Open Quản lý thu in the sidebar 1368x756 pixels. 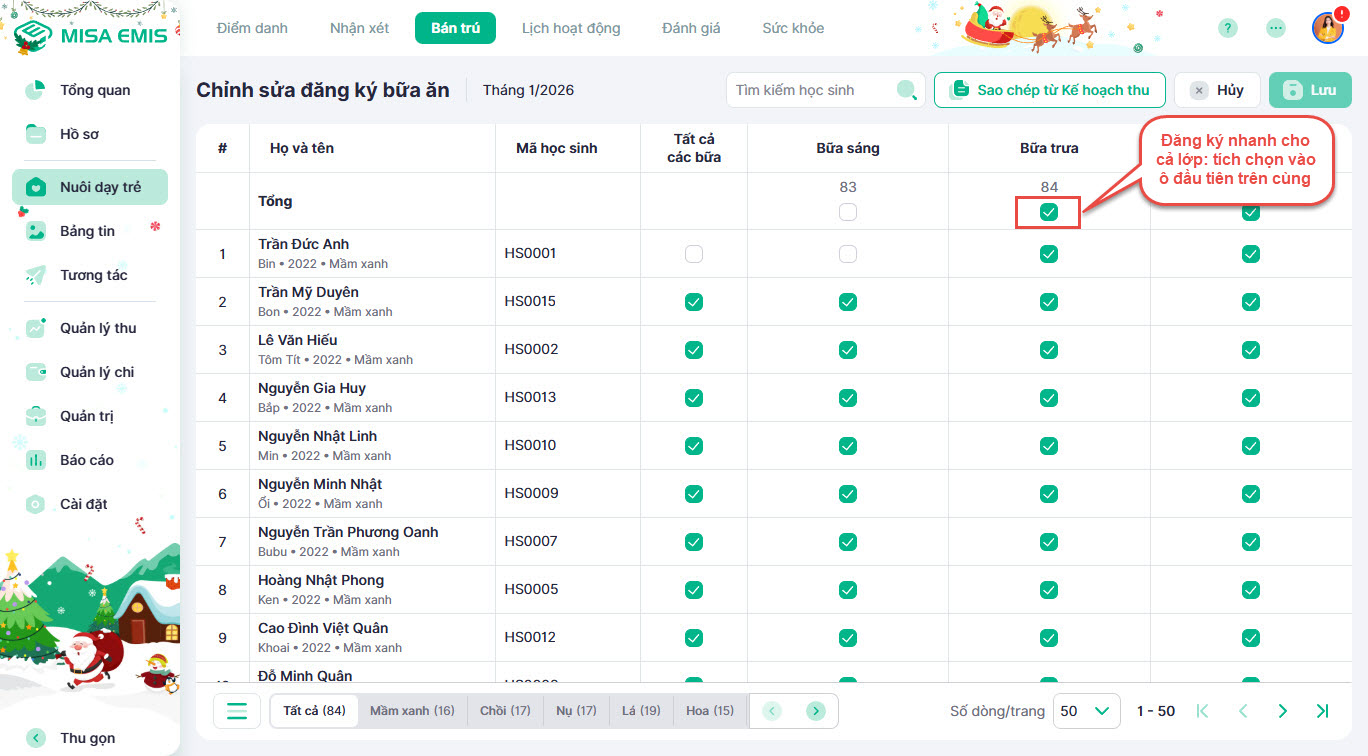(97, 328)
